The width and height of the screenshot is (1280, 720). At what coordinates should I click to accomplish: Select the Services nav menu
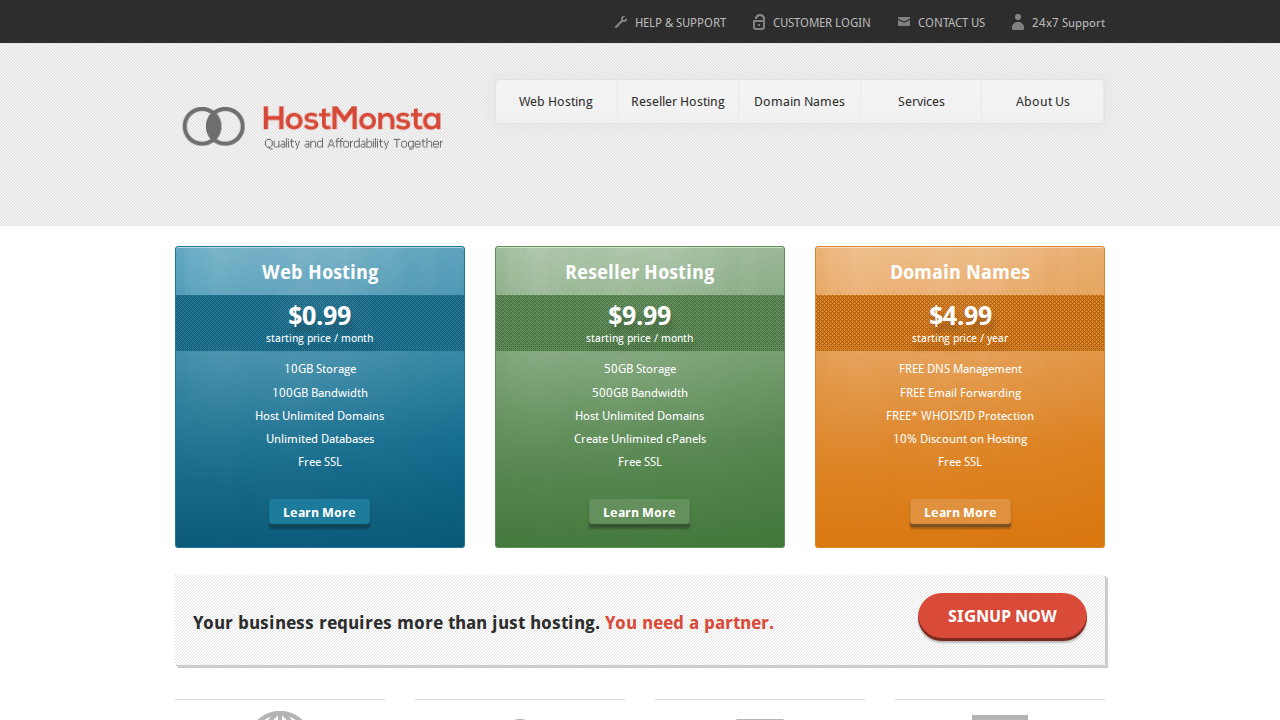pyautogui.click(x=921, y=101)
